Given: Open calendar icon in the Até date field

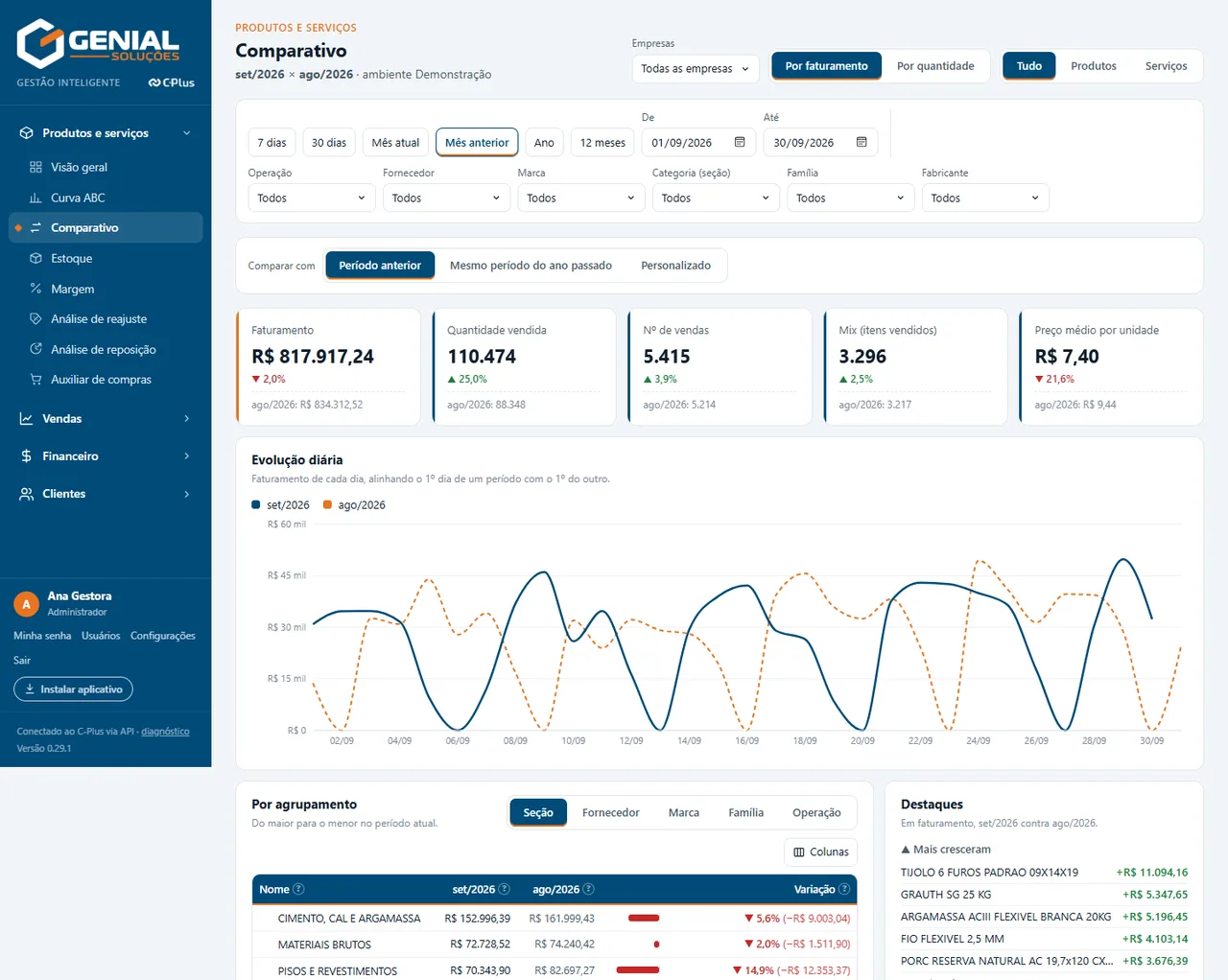Looking at the screenshot, I should 862,142.
